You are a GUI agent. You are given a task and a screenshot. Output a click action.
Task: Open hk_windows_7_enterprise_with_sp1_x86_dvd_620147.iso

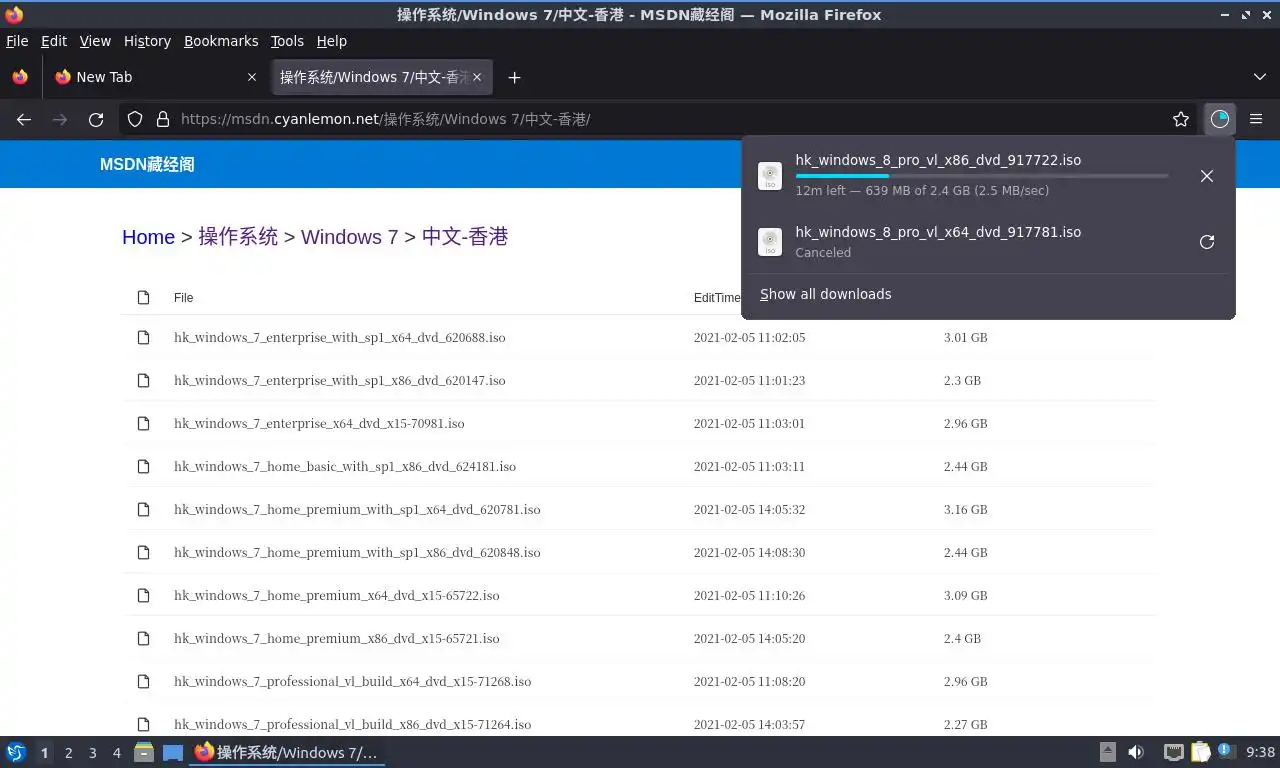pos(340,381)
